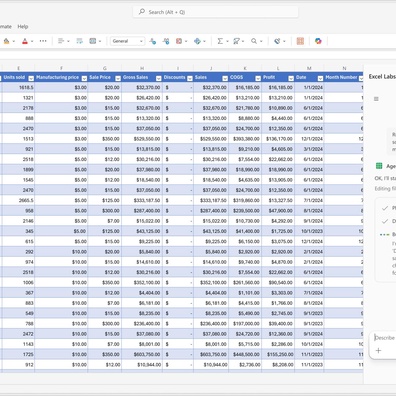Click the sort and filter icon
Image resolution: width=396 pixels, height=396 pixels.
tap(236, 41)
